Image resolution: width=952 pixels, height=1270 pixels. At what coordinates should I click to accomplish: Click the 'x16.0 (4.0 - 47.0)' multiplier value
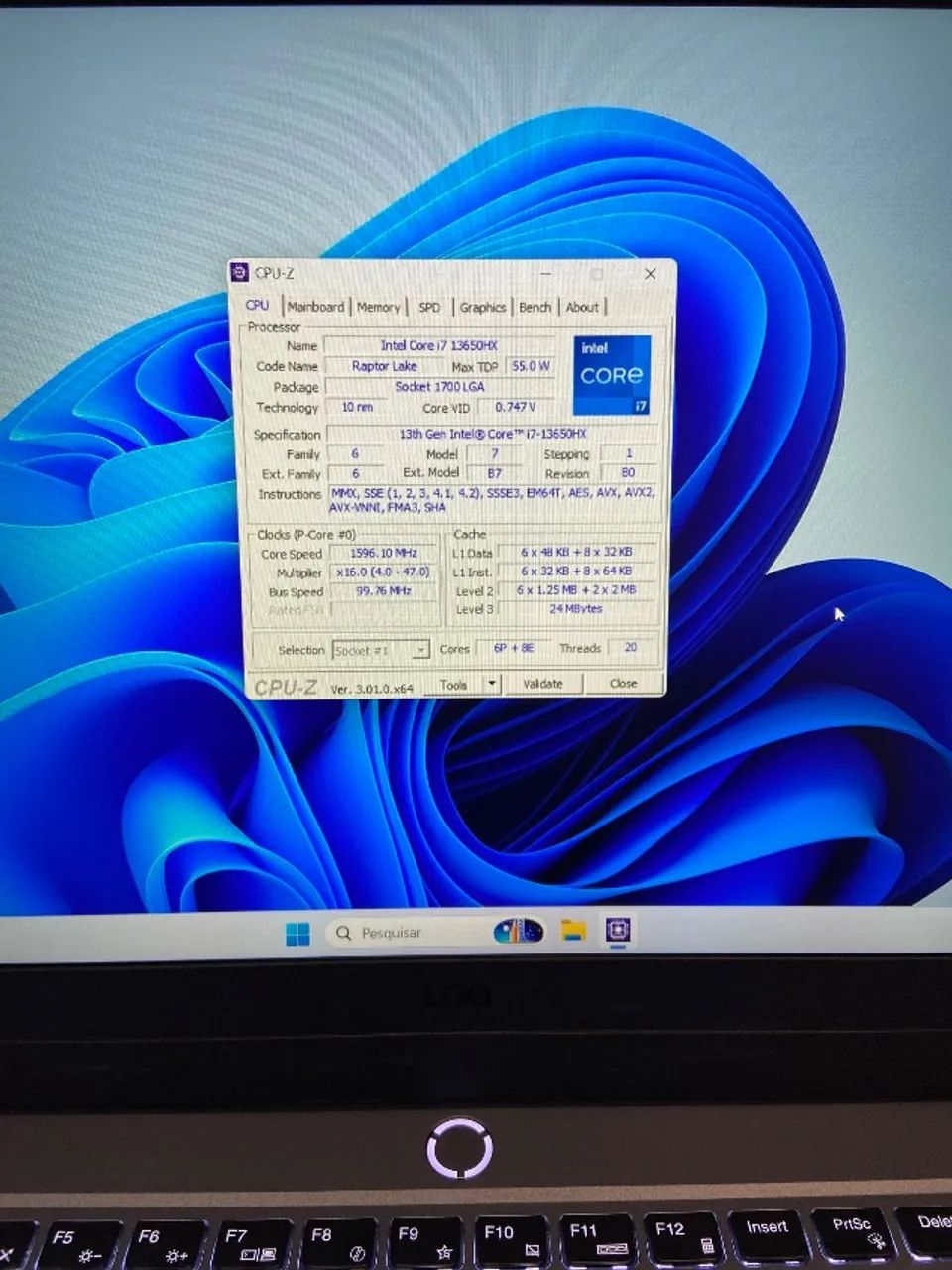[x=384, y=572]
